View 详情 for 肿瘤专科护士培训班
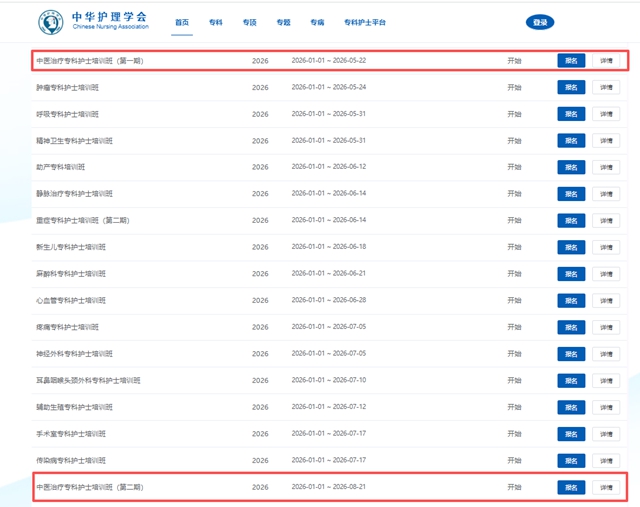 tap(606, 88)
